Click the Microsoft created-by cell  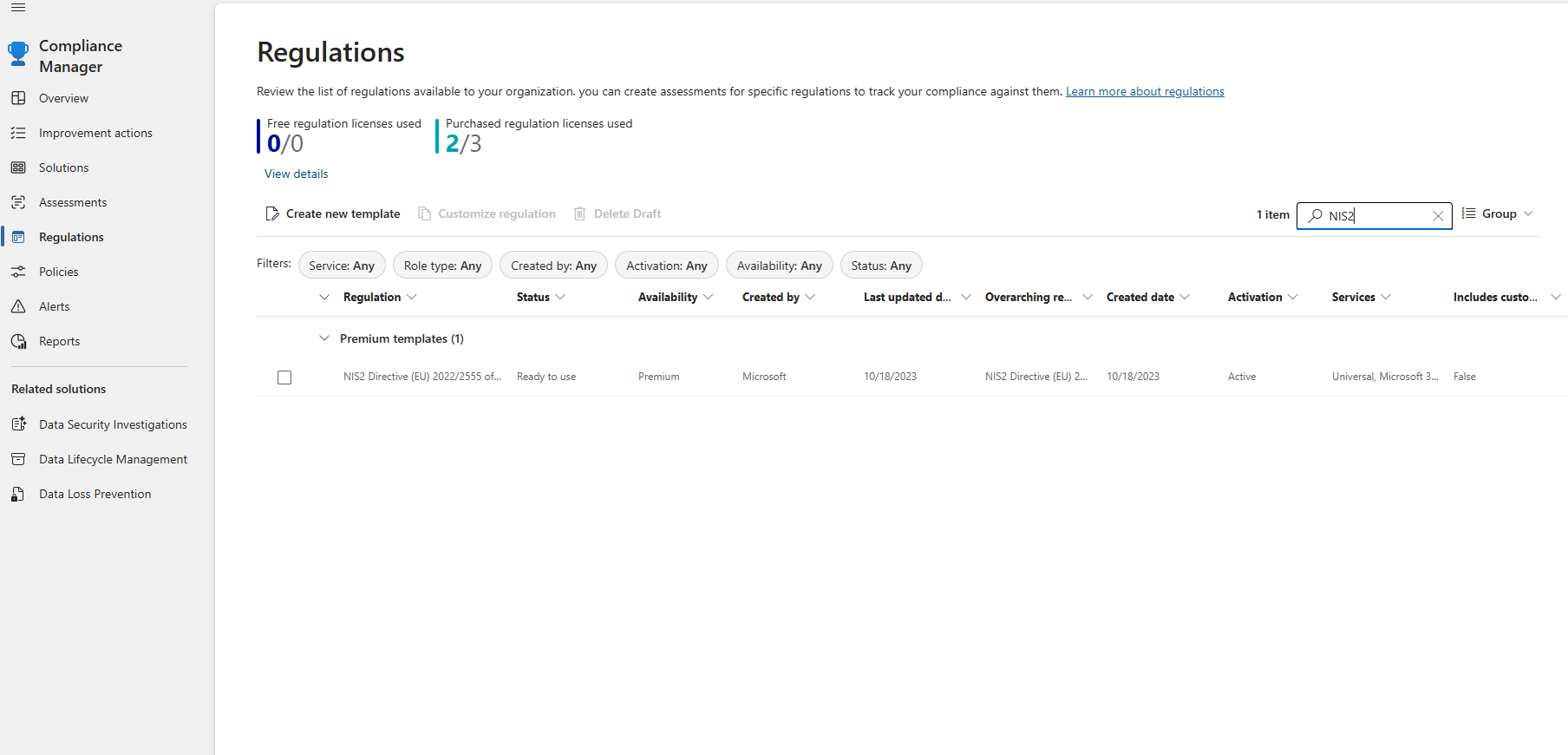point(764,377)
